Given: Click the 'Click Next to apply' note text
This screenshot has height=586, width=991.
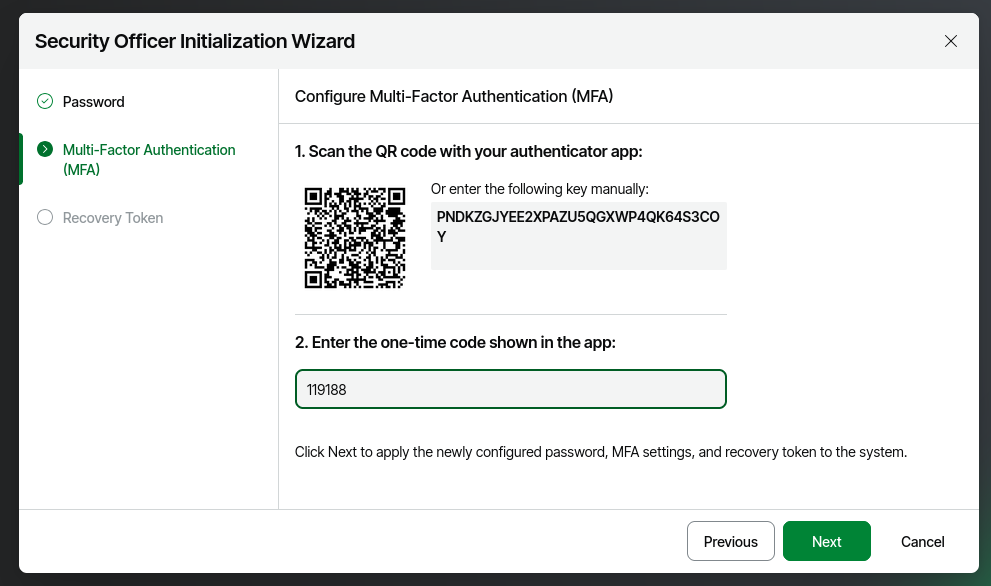Looking at the screenshot, I should [x=600, y=452].
